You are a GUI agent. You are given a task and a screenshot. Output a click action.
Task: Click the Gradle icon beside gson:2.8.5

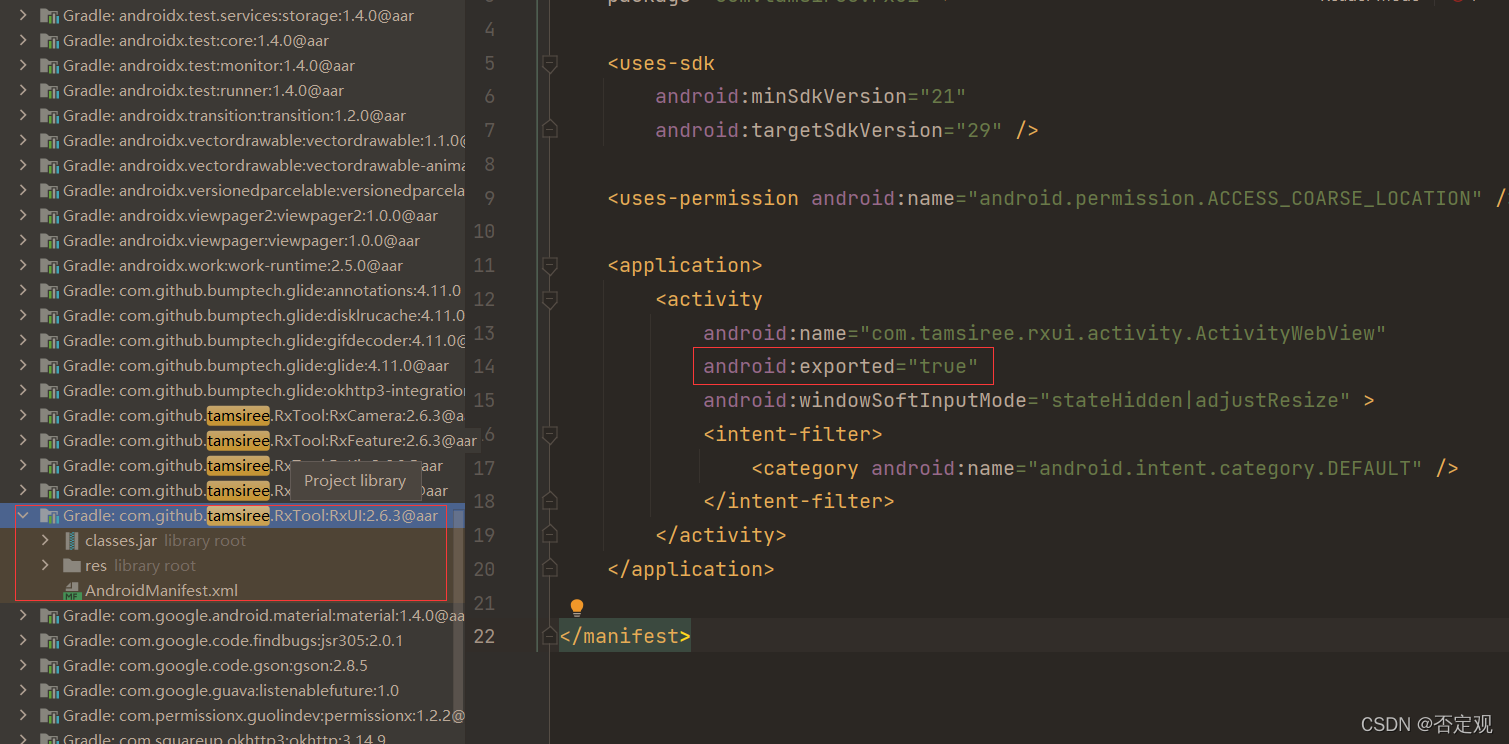50,665
